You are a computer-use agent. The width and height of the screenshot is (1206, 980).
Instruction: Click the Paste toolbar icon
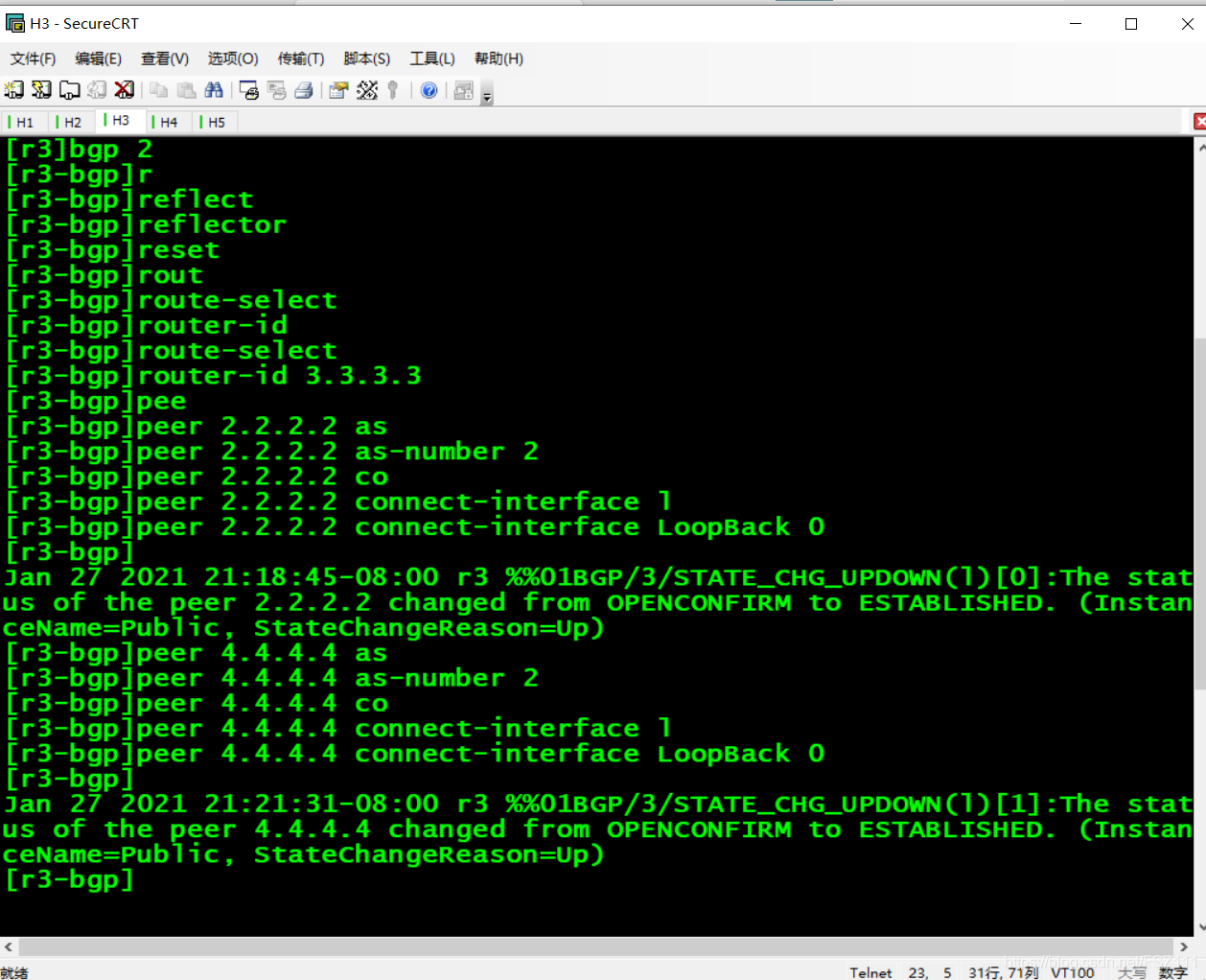tap(187, 90)
